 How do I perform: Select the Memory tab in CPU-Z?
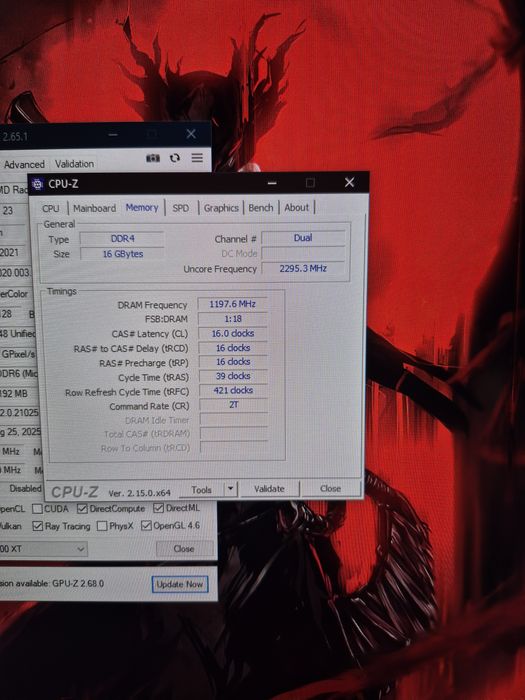point(142,208)
